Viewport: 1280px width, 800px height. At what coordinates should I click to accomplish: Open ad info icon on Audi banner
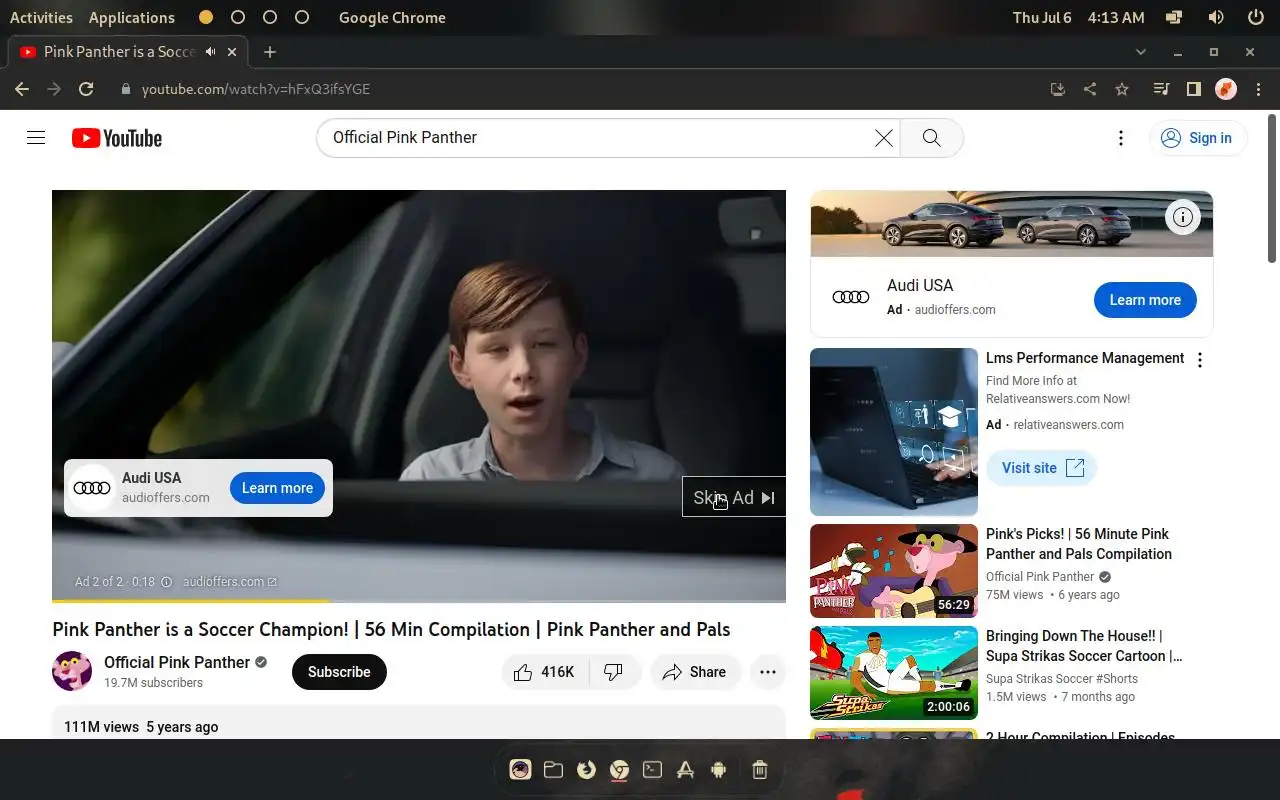pyautogui.click(x=1183, y=217)
